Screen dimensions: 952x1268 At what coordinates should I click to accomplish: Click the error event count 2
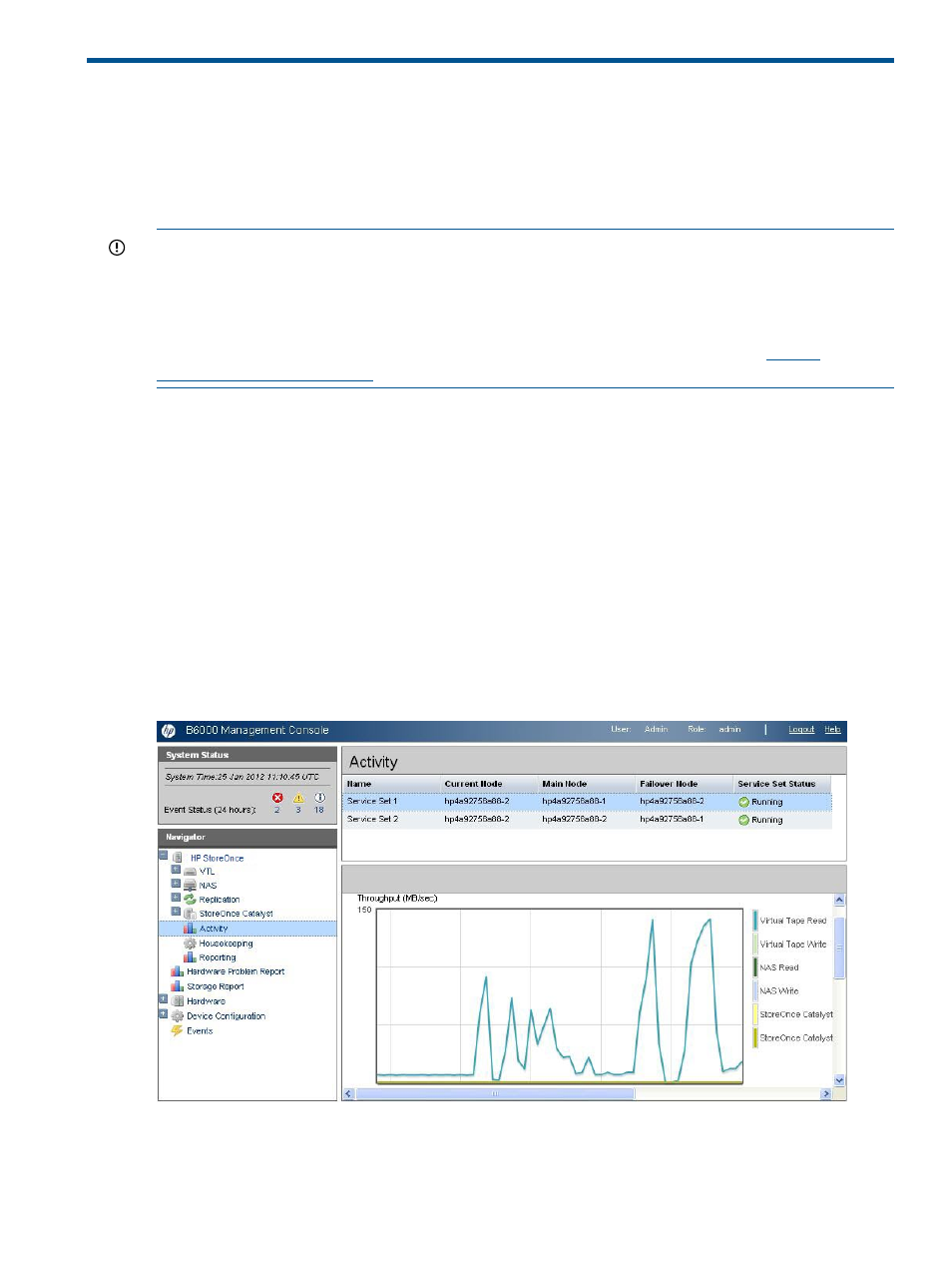click(277, 810)
